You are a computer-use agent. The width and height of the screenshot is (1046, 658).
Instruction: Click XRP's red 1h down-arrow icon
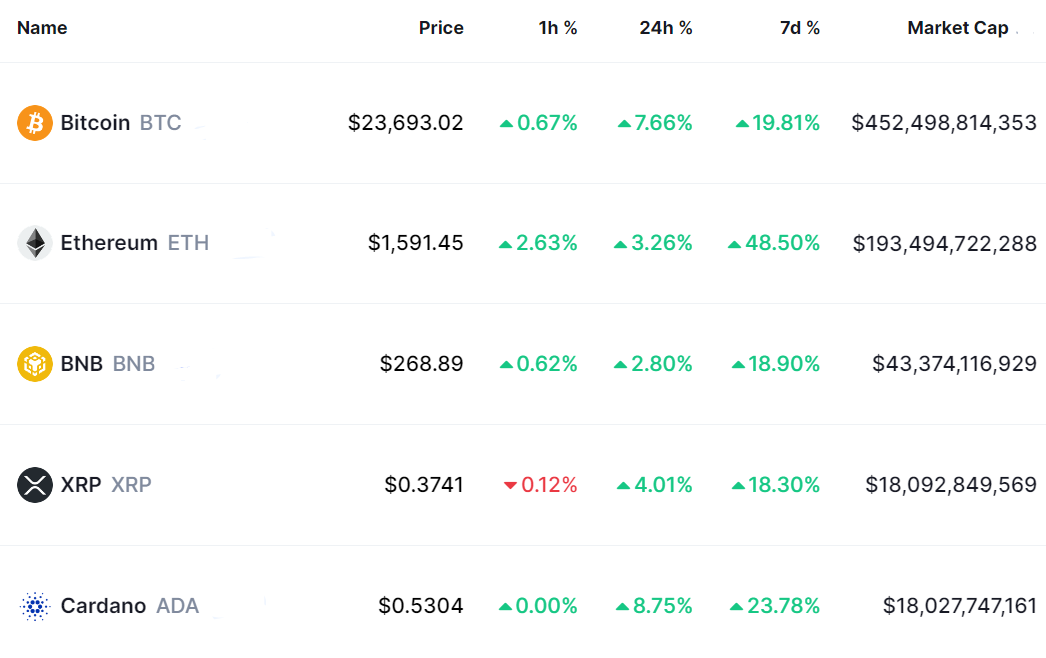click(510, 486)
